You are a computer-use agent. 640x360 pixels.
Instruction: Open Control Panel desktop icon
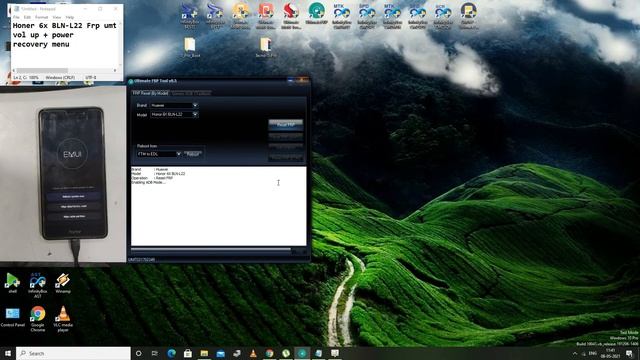point(12,317)
